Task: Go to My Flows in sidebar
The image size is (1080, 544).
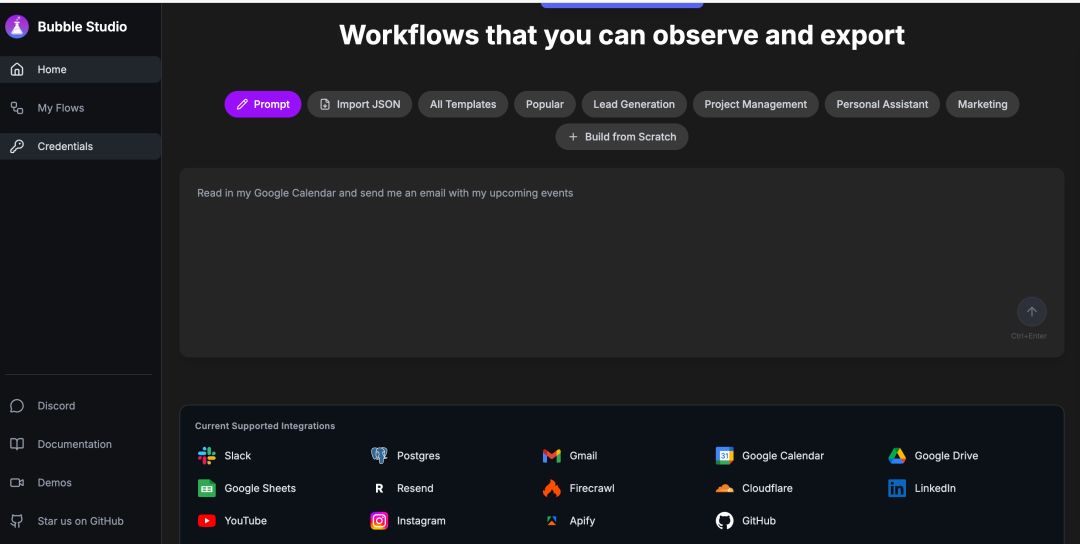Action: pyautogui.click(x=81, y=108)
